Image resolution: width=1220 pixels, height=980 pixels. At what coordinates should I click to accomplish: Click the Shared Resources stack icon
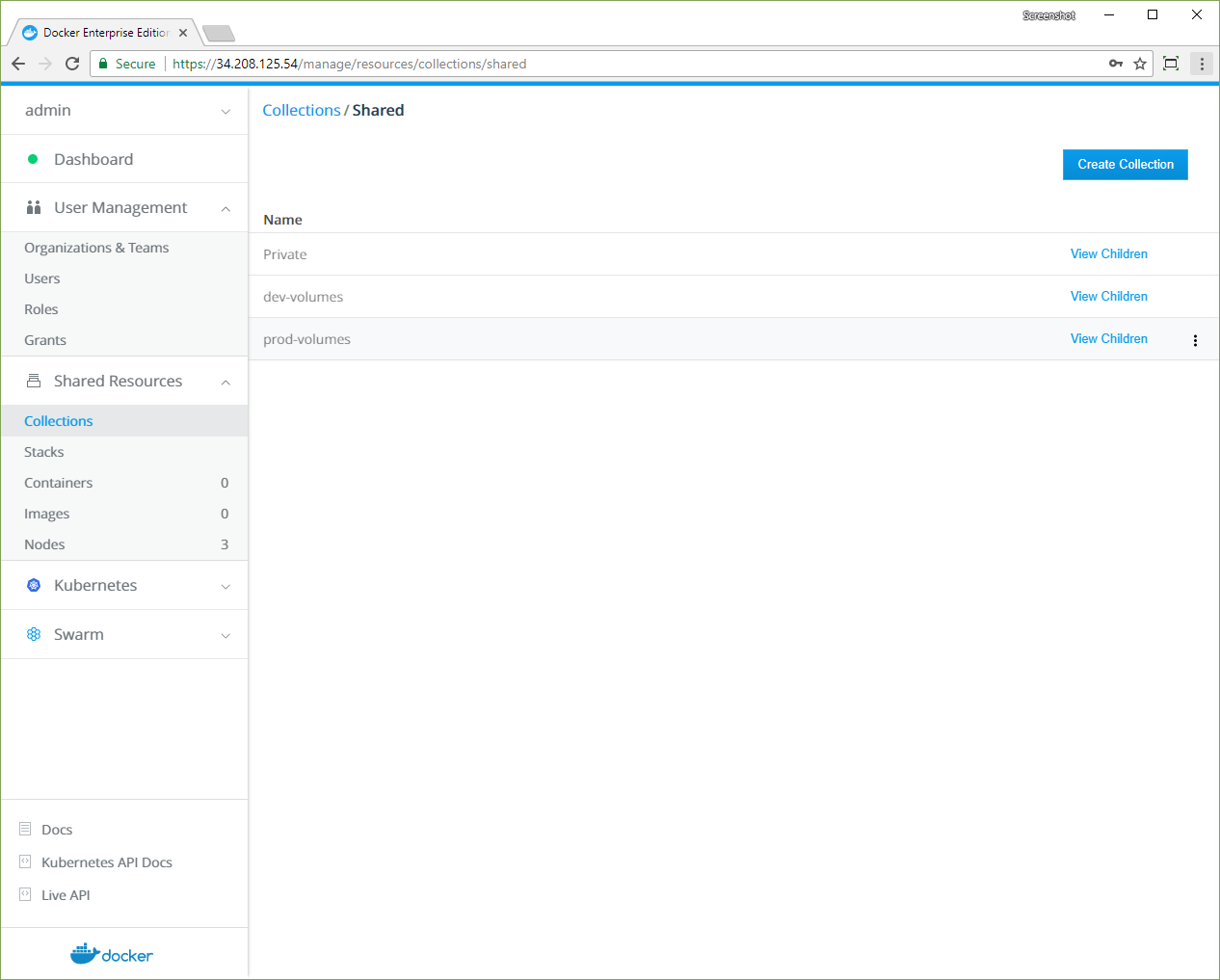click(34, 381)
